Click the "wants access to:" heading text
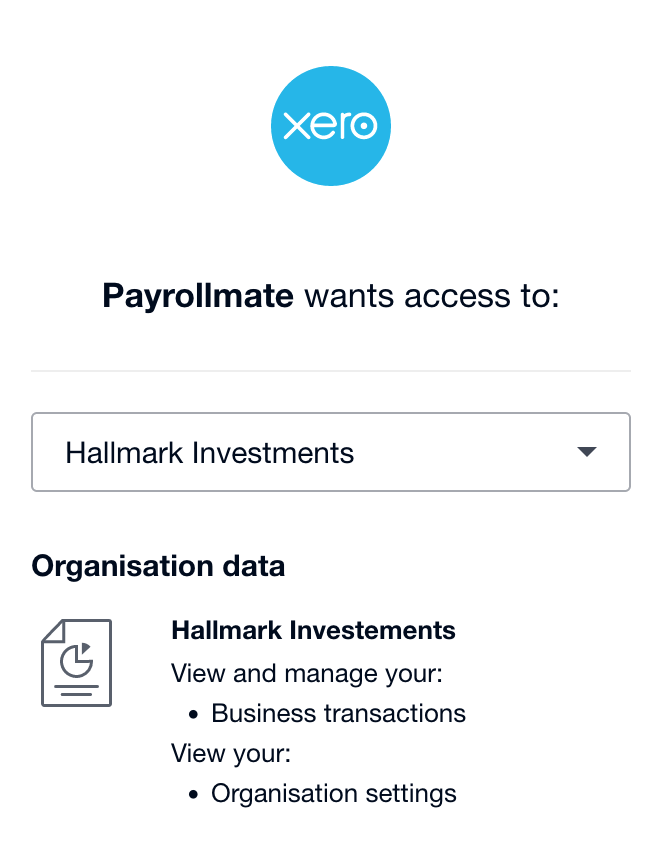Screen dimensions: 670x842 tap(431, 296)
